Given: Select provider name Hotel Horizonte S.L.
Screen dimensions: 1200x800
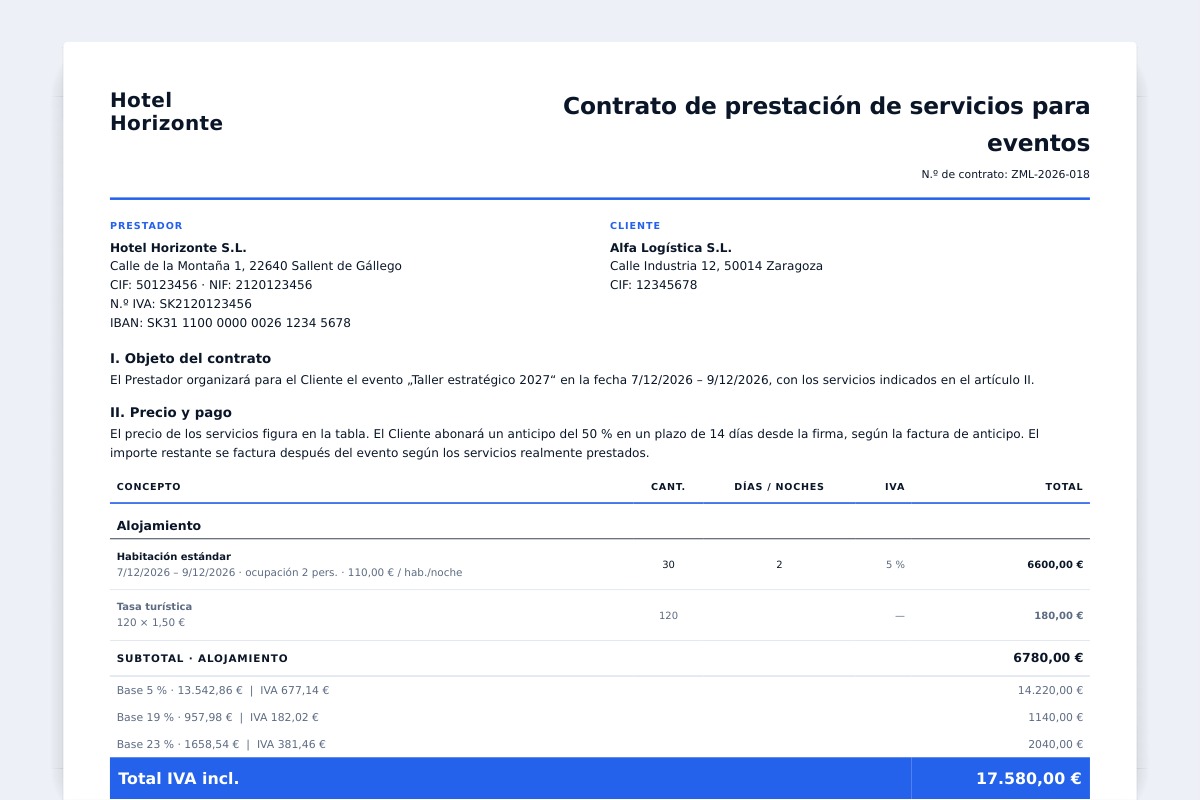Looking at the screenshot, I should (x=178, y=248).
